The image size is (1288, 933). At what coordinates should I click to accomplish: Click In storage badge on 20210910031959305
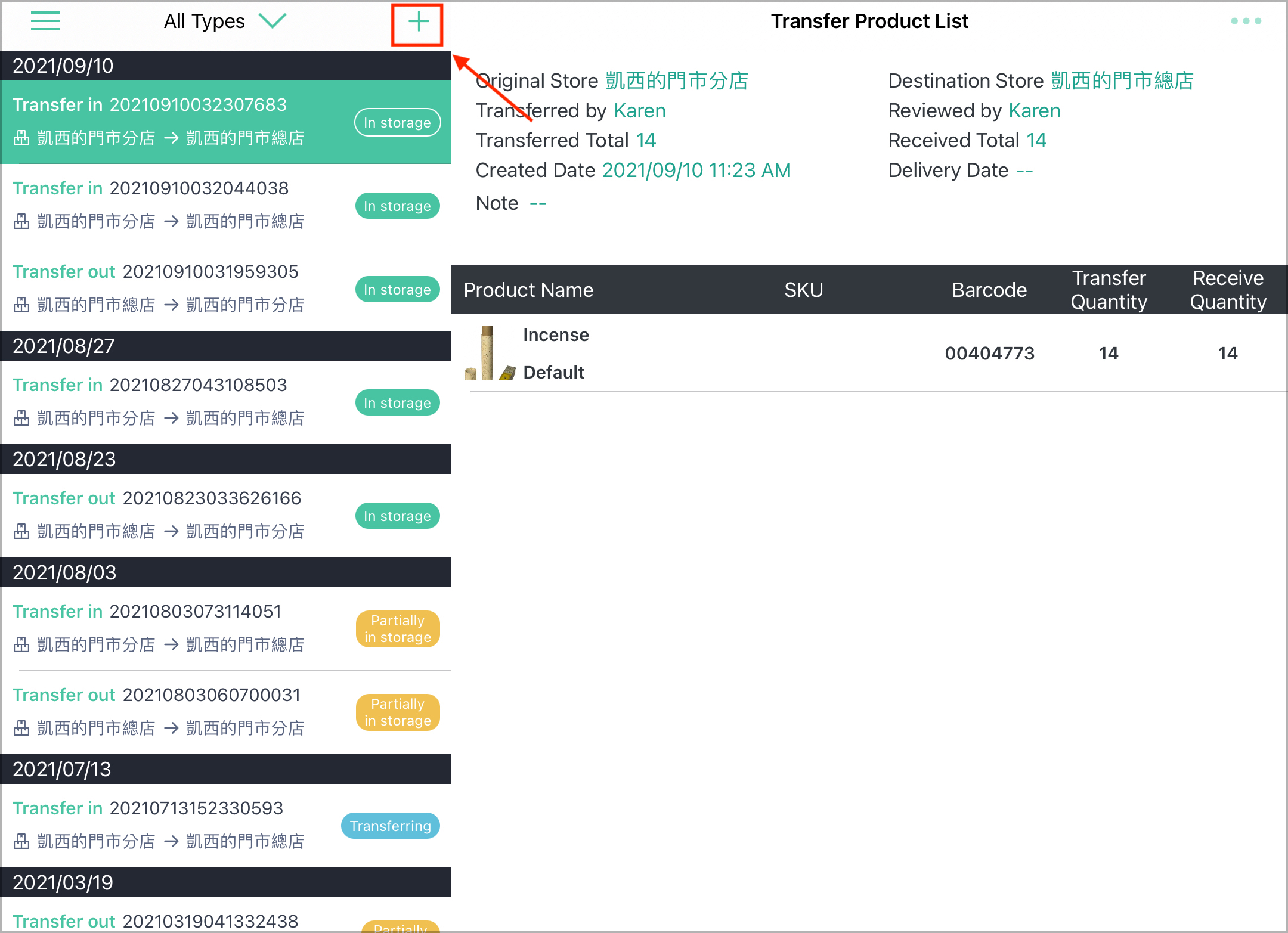coord(397,289)
